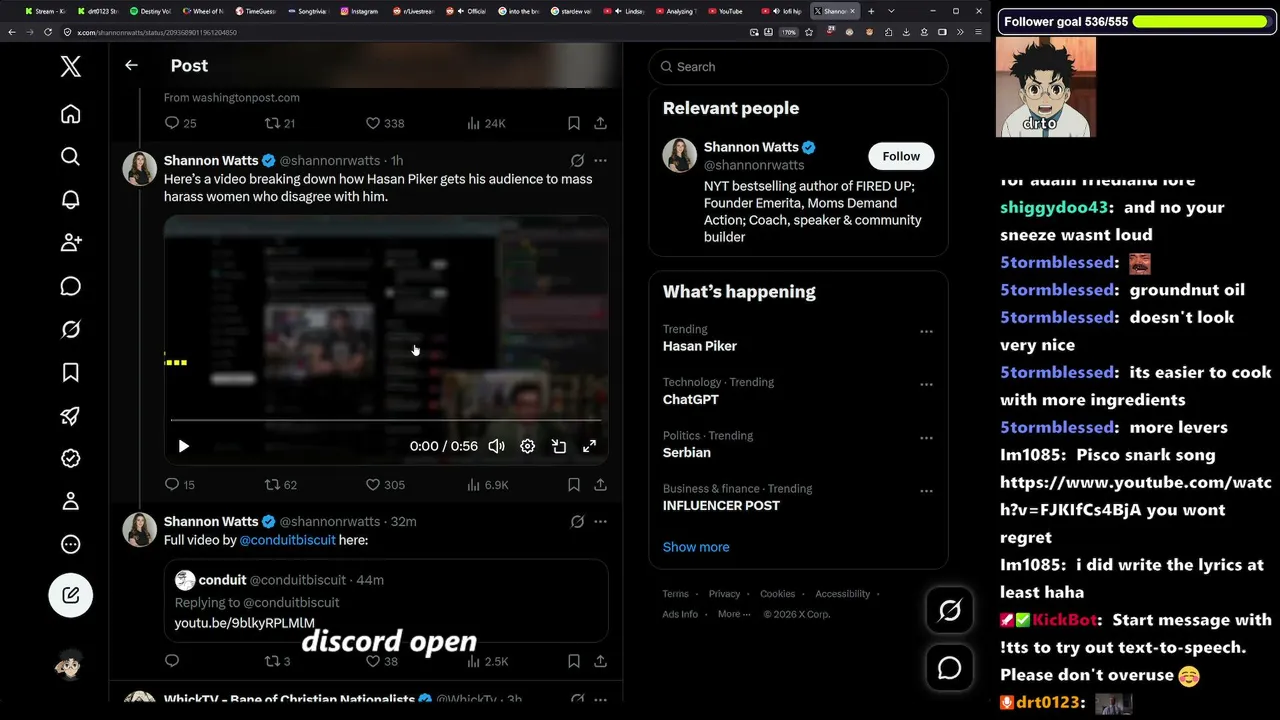Viewport: 1280px width, 720px height.
Task: Open the floating chat messages button
Action: (949, 668)
